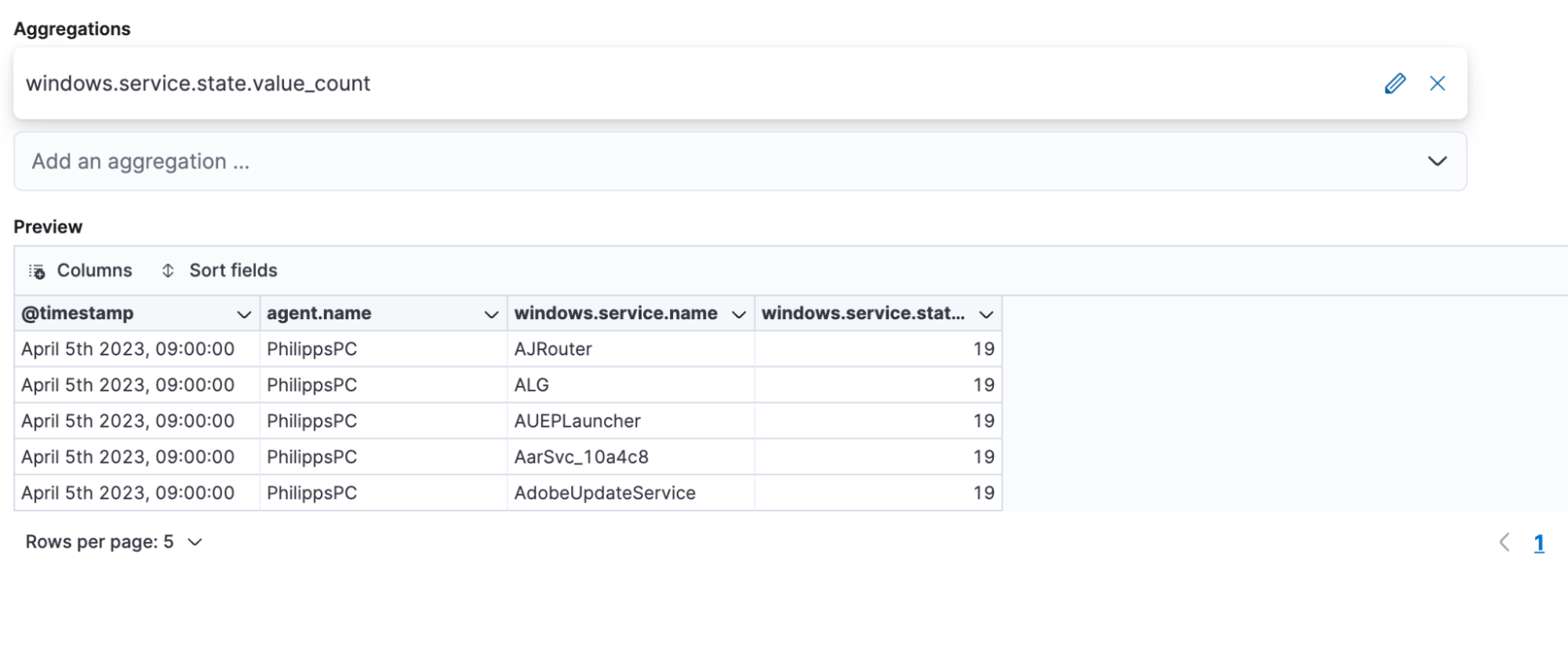Open @timestamp column header menu

click(x=244, y=315)
